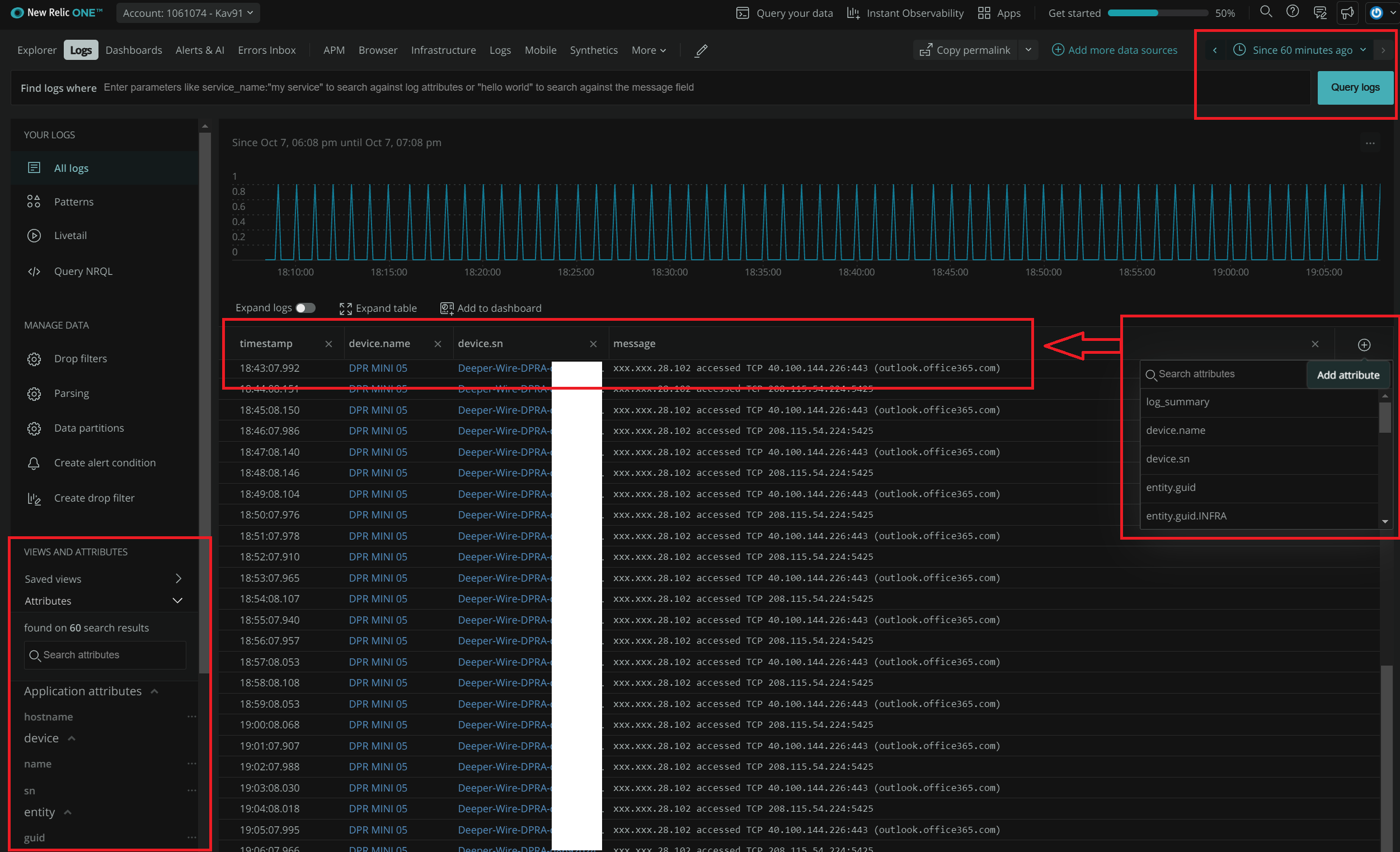1400x852 pixels.
Task: Collapse the Attributes section chevron
Action: [x=177, y=601]
